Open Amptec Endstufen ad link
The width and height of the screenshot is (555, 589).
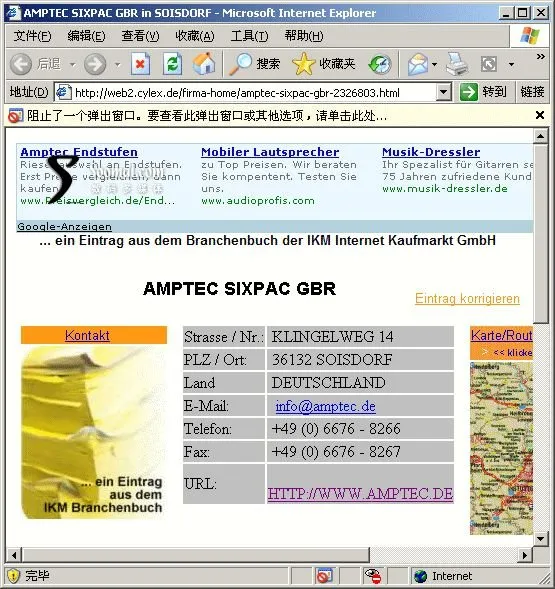coord(79,152)
